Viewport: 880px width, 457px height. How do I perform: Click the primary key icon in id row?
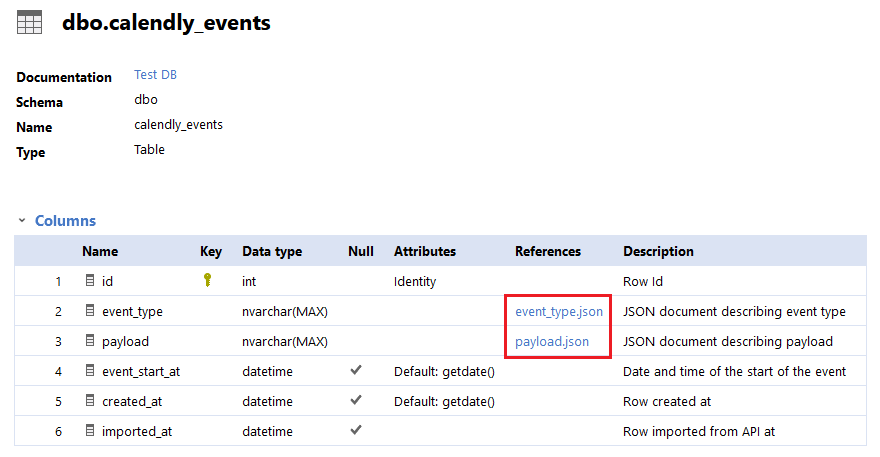pos(208,281)
